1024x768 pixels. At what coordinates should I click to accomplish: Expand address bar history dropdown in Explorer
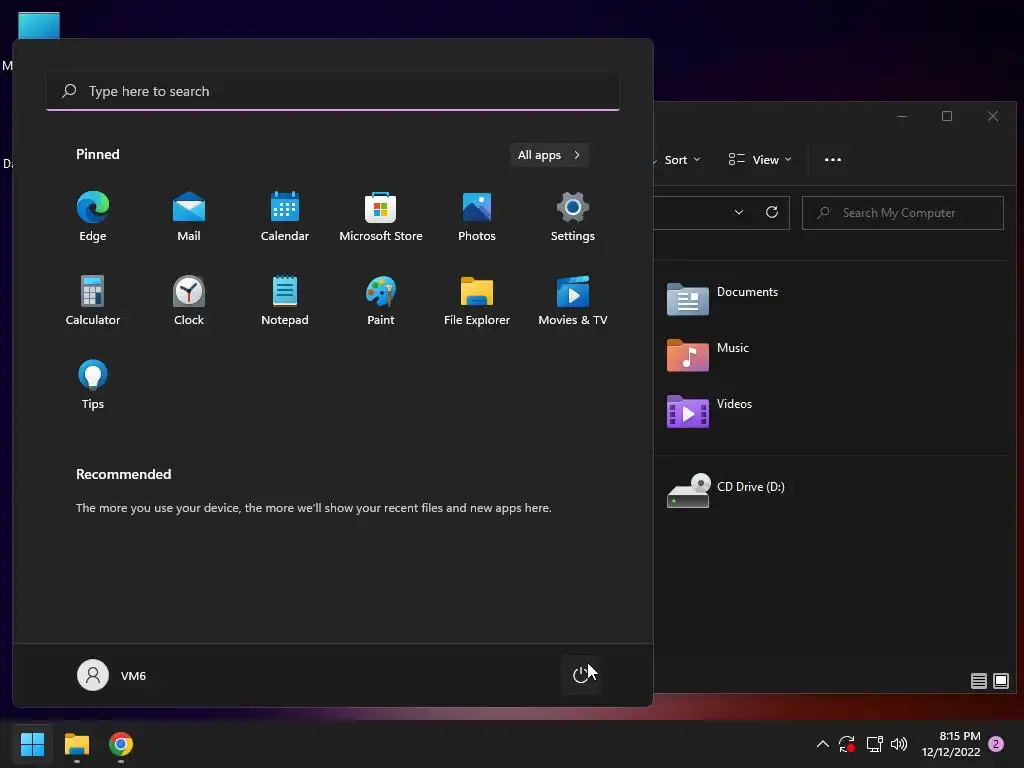[x=739, y=212]
